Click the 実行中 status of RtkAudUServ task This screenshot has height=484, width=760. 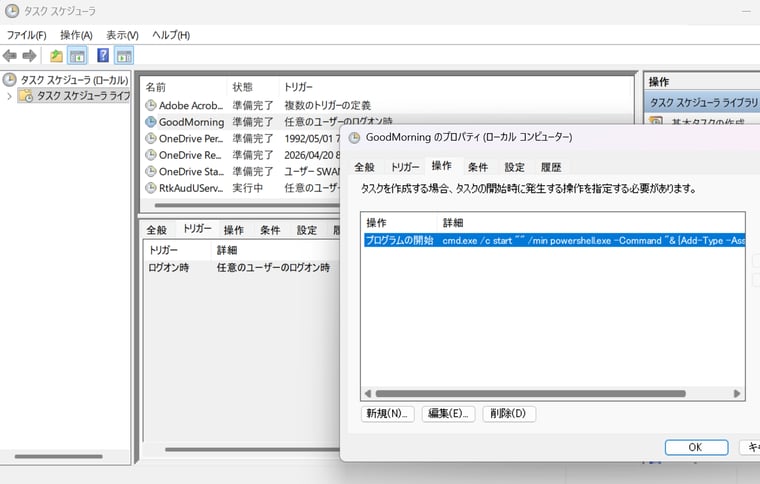[247, 188]
